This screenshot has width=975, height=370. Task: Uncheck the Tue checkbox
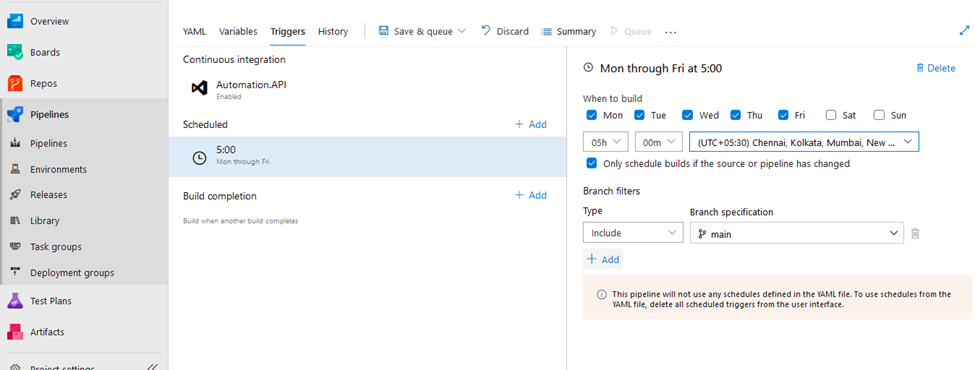[x=639, y=115]
